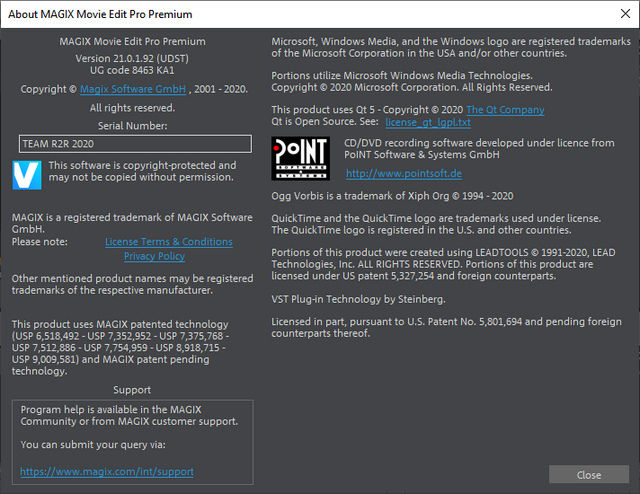Screen dimensions: 640x494
Task: Click the "Please note:" label
Action: (40, 242)
